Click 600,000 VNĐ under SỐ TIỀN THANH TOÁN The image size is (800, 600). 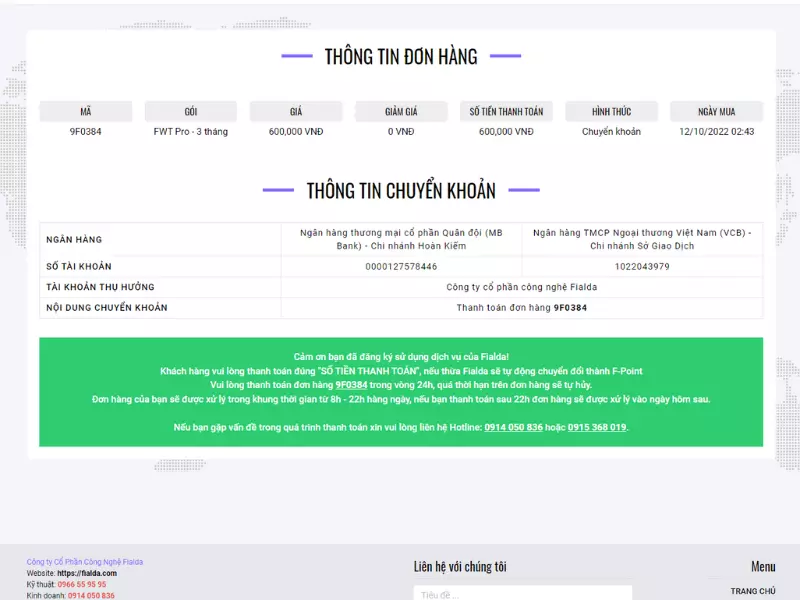point(506,131)
